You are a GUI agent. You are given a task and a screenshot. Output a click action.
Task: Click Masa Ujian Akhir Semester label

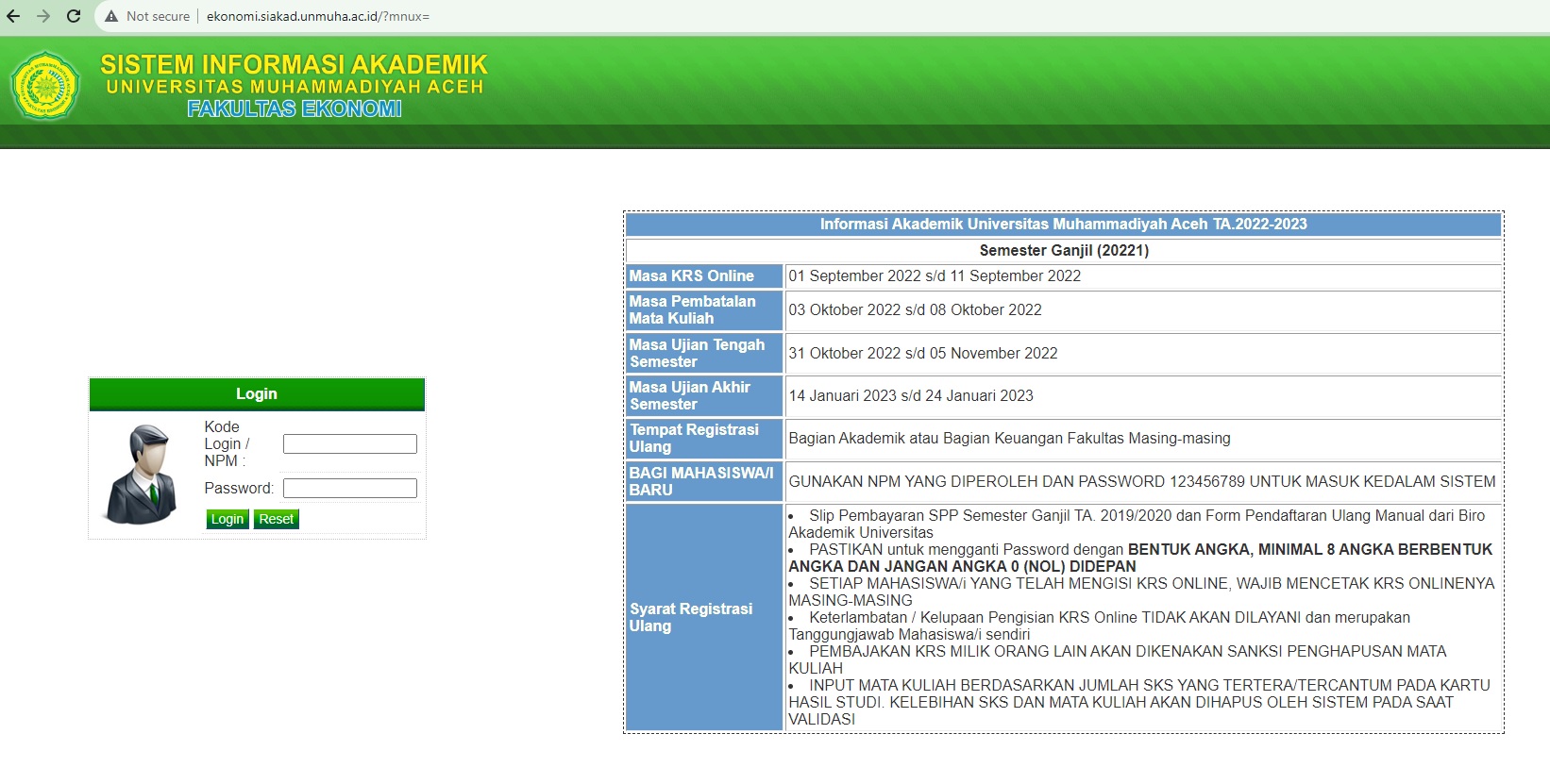tap(704, 396)
